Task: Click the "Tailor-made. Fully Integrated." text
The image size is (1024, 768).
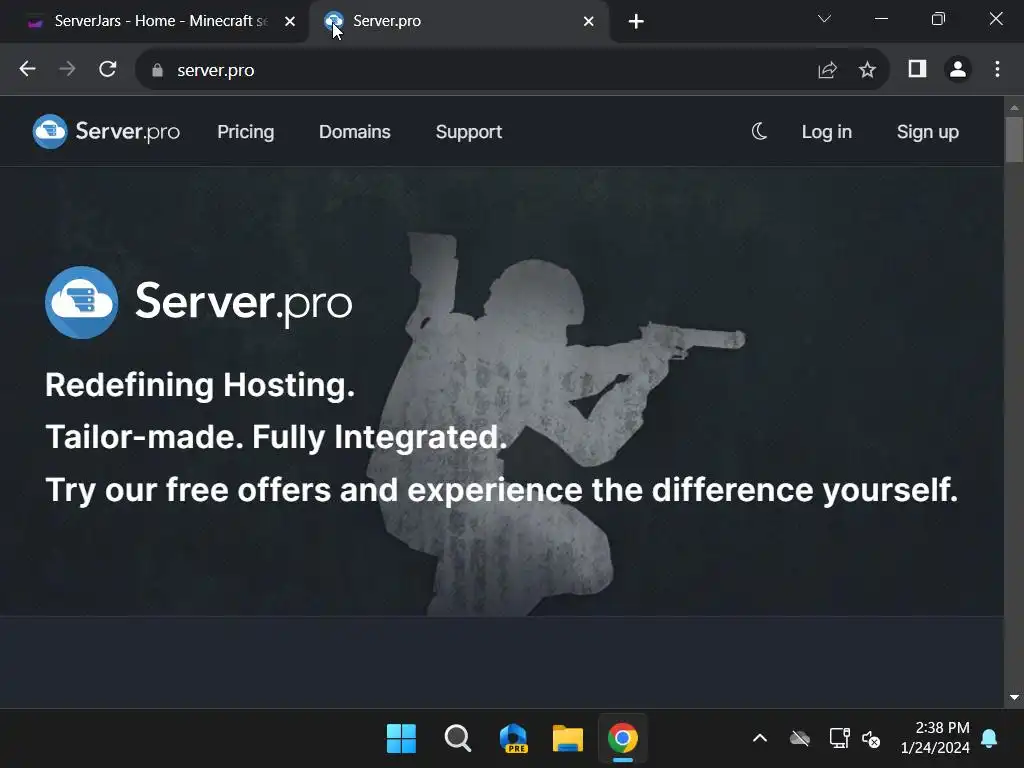Action: [x=276, y=437]
